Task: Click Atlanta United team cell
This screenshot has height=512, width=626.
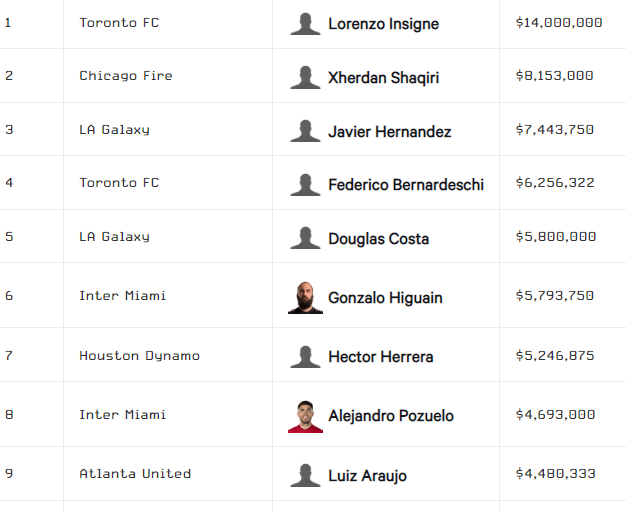Action: (x=135, y=474)
